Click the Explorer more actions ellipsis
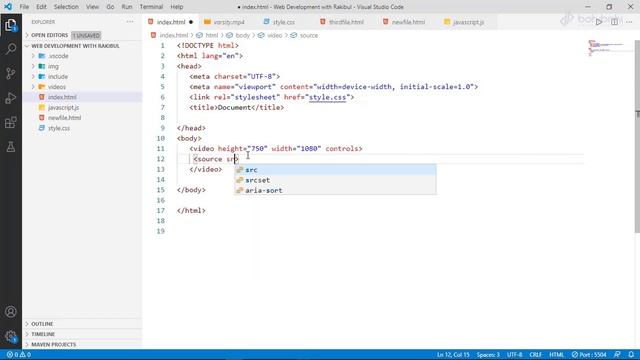This screenshot has width=640, height=360. (130, 22)
